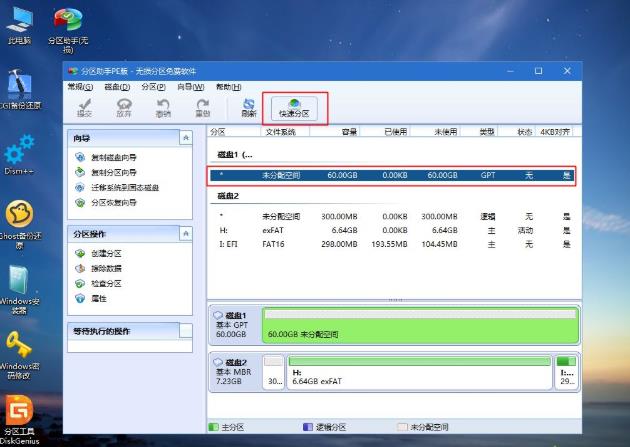Open Ghost备份还原 desktop icon

coord(19,224)
